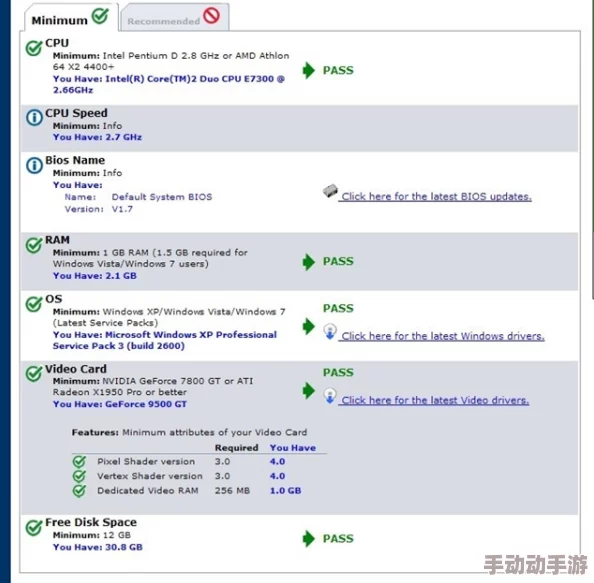The width and height of the screenshot is (594, 583).
Task: Click the green checkmark beside OS
Action: [34, 303]
